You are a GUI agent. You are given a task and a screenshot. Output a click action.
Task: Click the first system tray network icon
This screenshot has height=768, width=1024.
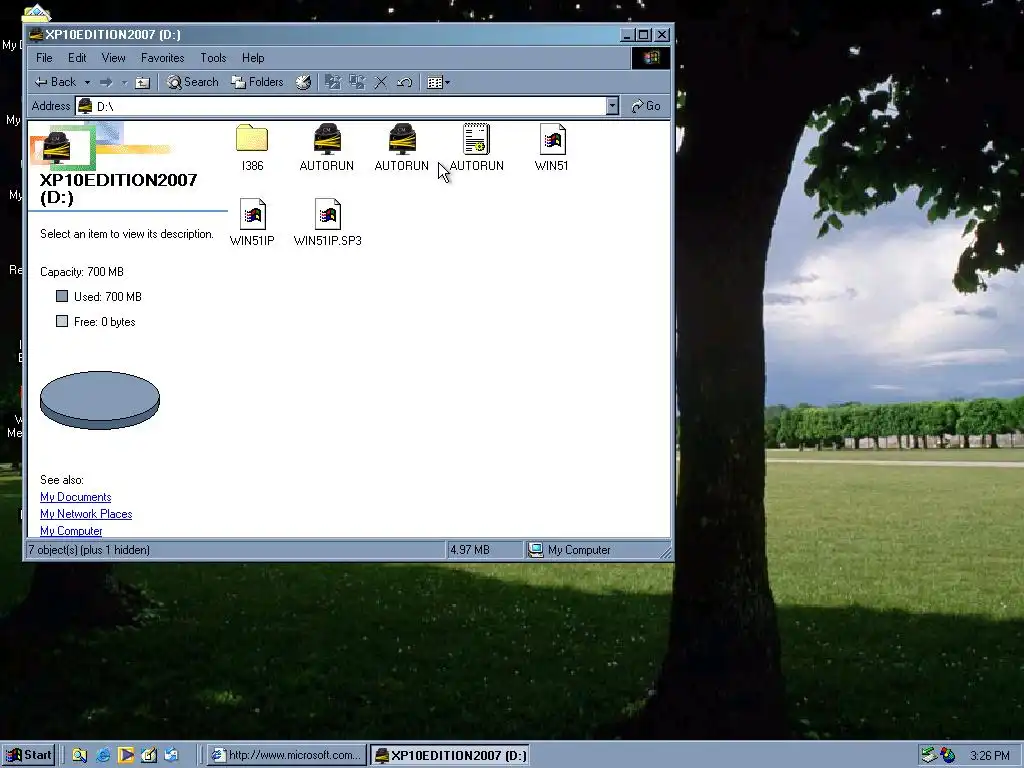click(x=929, y=755)
